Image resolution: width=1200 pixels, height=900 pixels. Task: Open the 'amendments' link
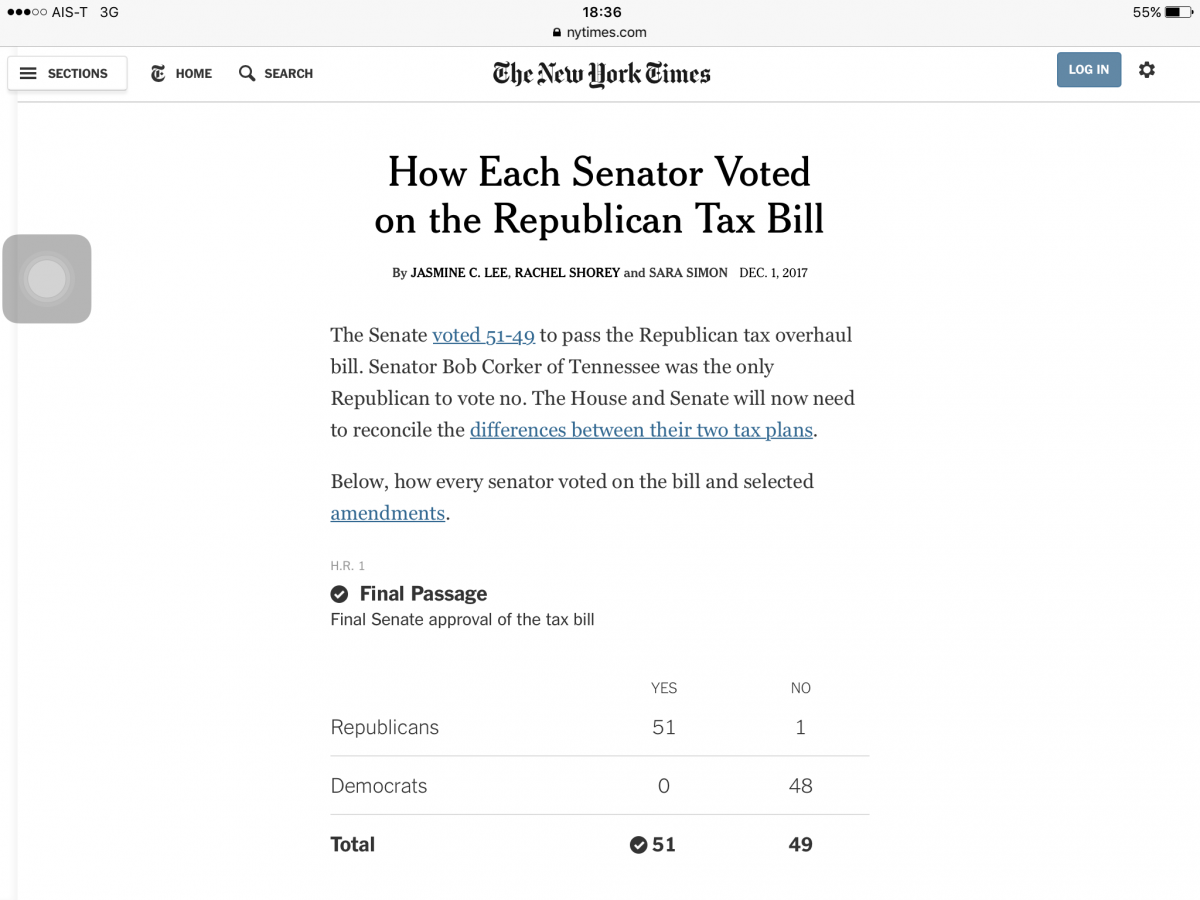(388, 513)
